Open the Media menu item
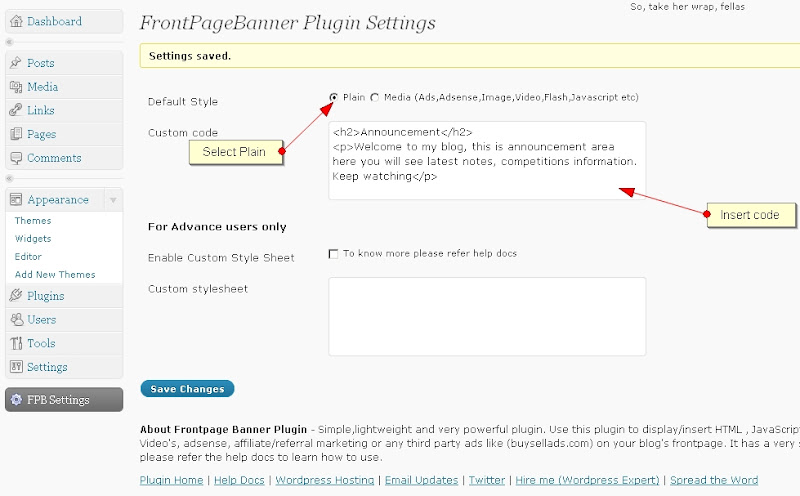The width and height of the screenshot is (800, 496). pos(42,87)
